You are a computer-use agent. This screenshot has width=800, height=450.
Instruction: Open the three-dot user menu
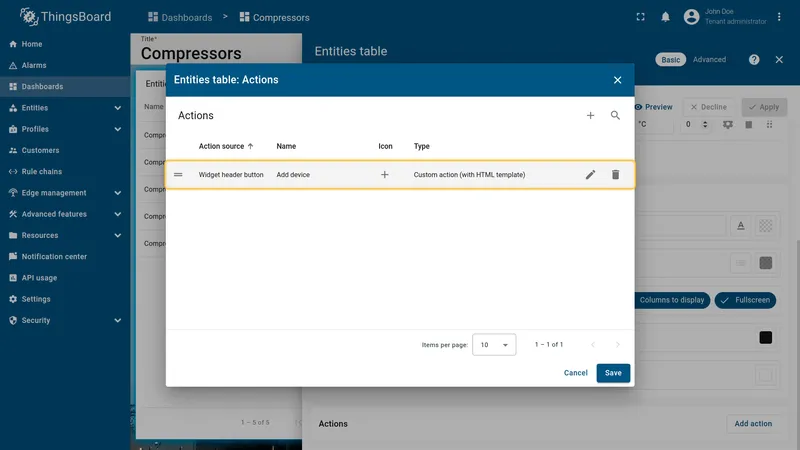point(779,17)
